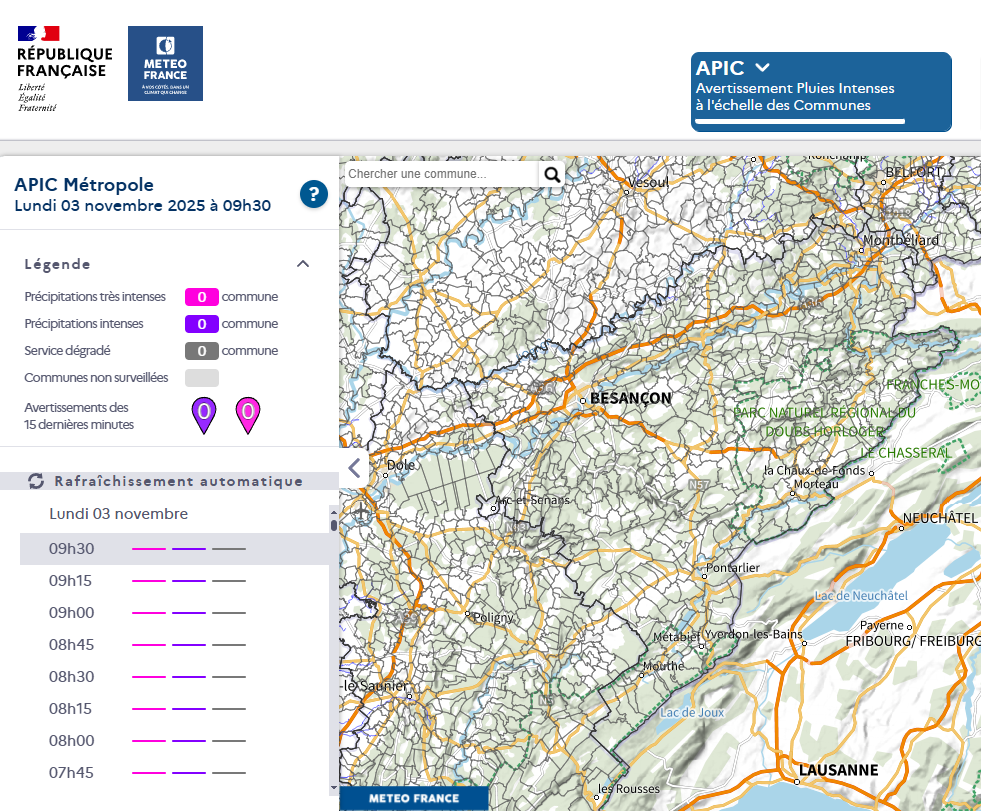Image resolution: width=981 pixels, height=811 pixels.
Task: Click the automatic refresh arrows icon
Action: point(36,481)
